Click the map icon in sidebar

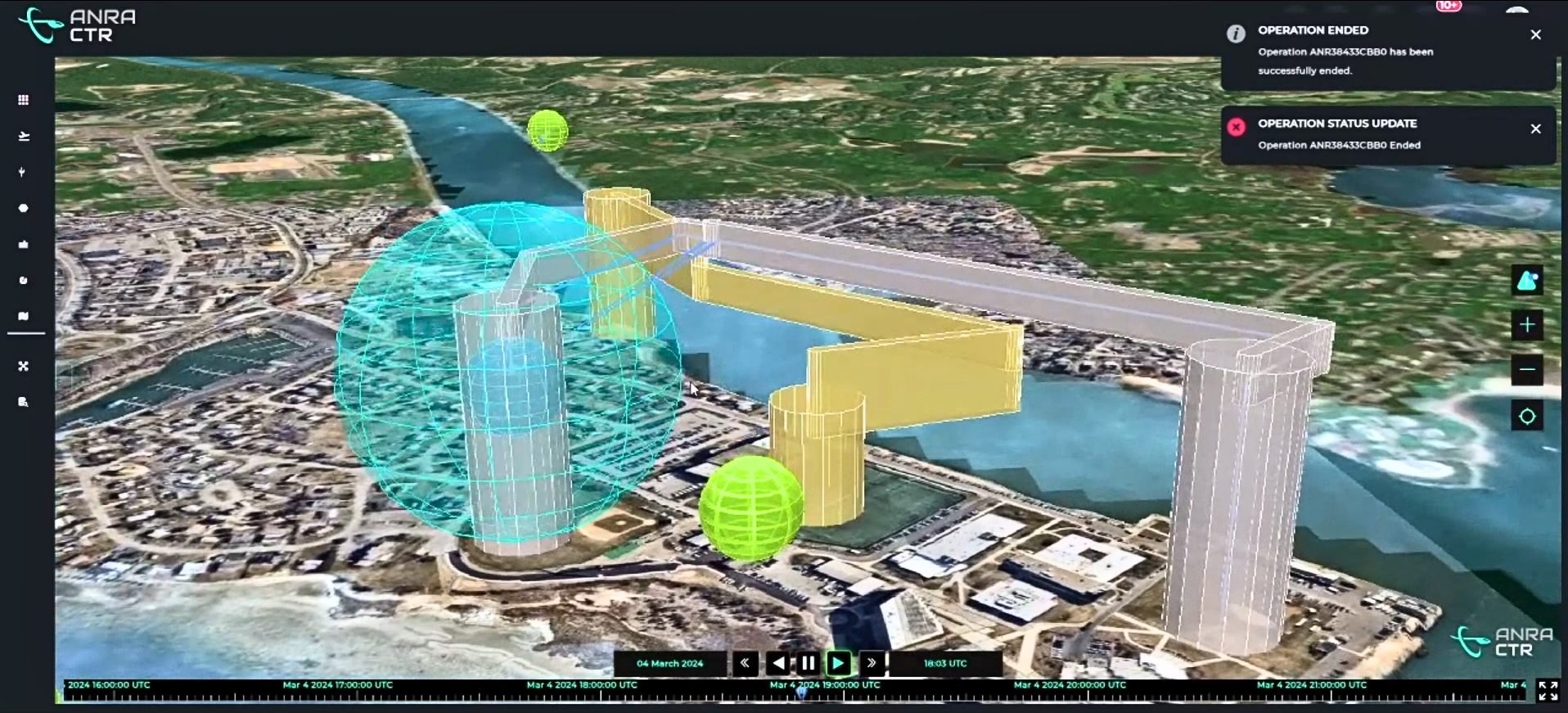(23, 316)
